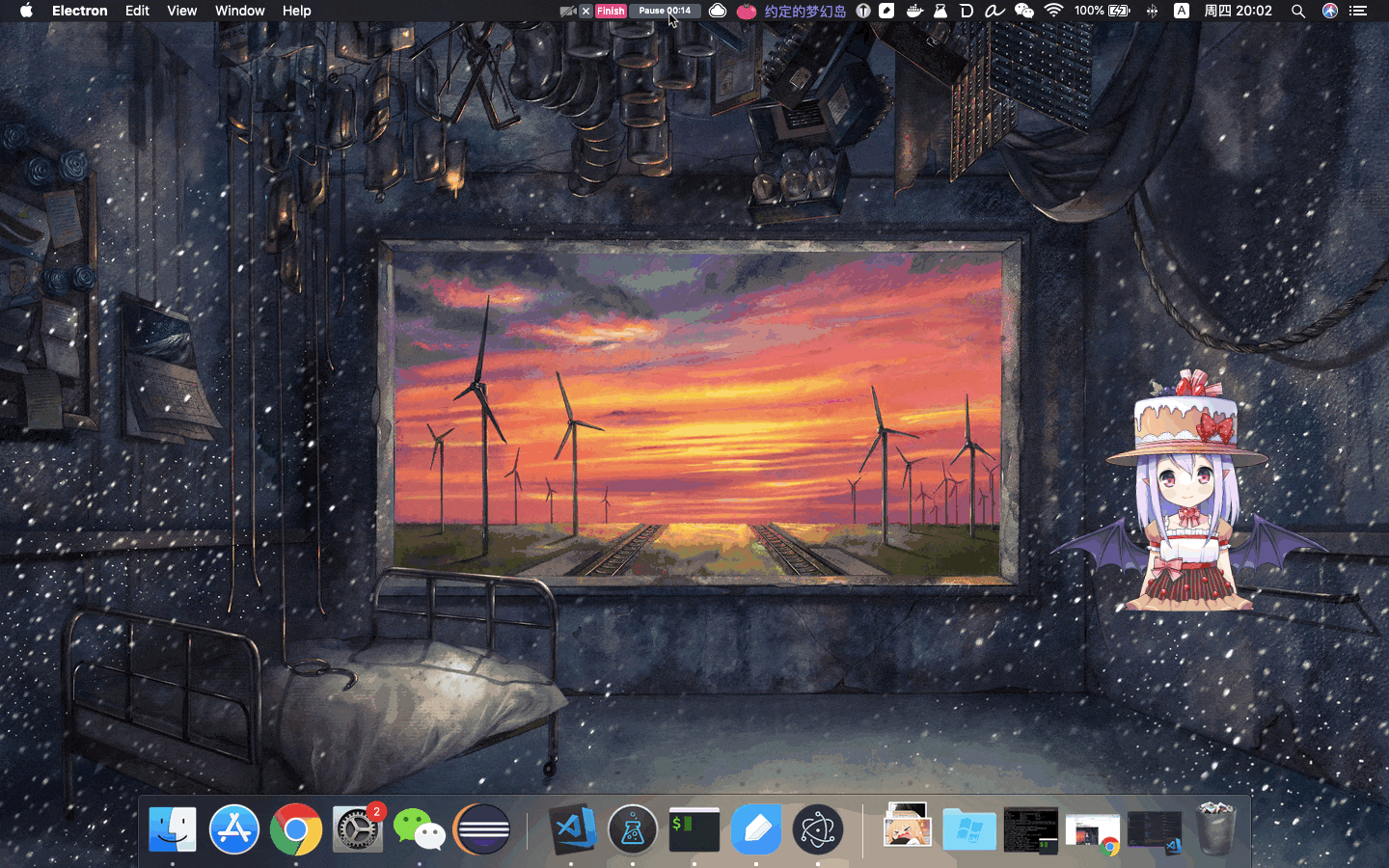Open the Help menu
The width and height of the screenshot is (1389, 868).
(296, 11)
